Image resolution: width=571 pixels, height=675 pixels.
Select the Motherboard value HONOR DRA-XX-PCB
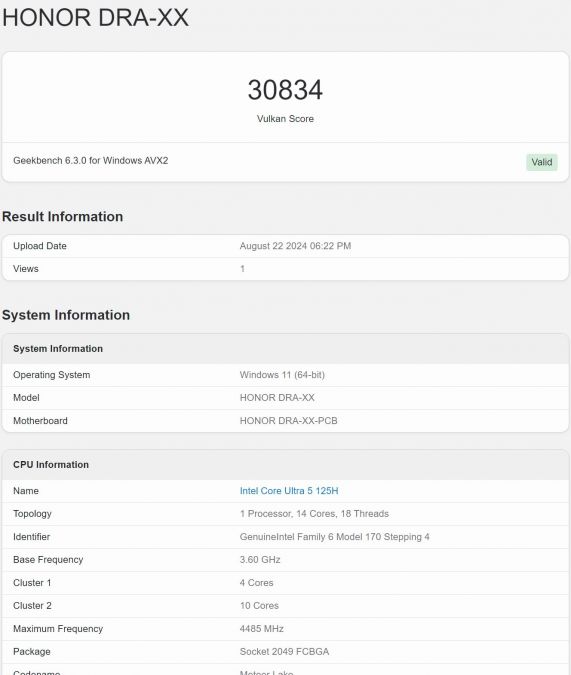289,421
